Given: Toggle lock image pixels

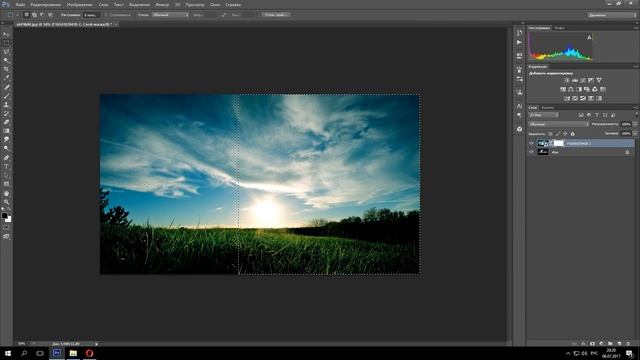Looking at the screenshot, I should [x=558, y=134].
